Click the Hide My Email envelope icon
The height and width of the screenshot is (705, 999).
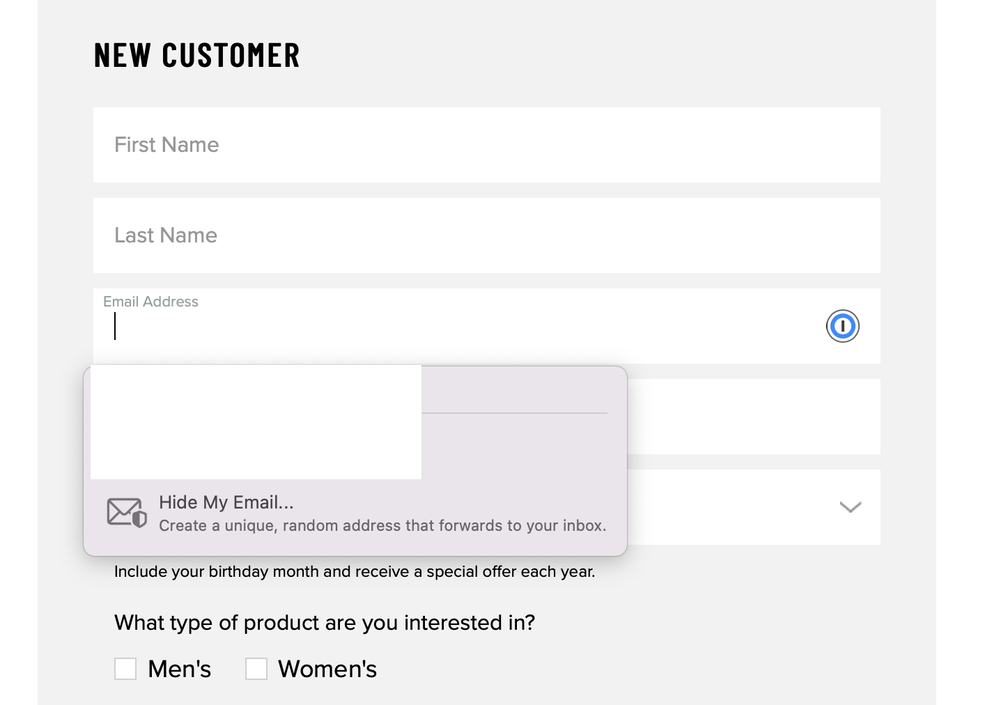[127, 513]
